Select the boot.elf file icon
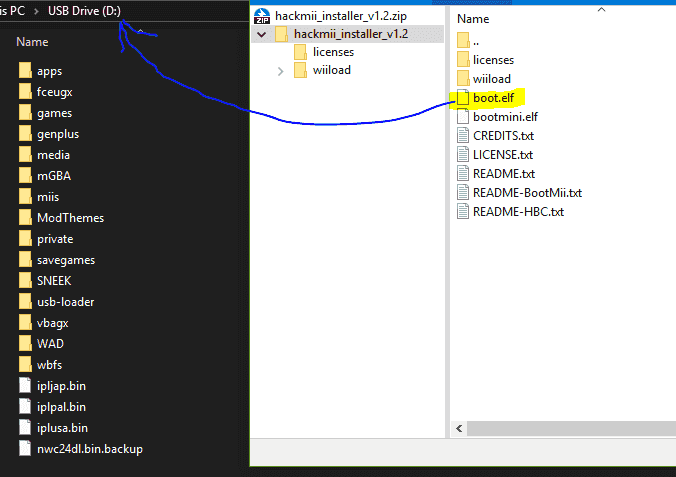This screenshot has width=676, height=477. [x=463, y=98]
